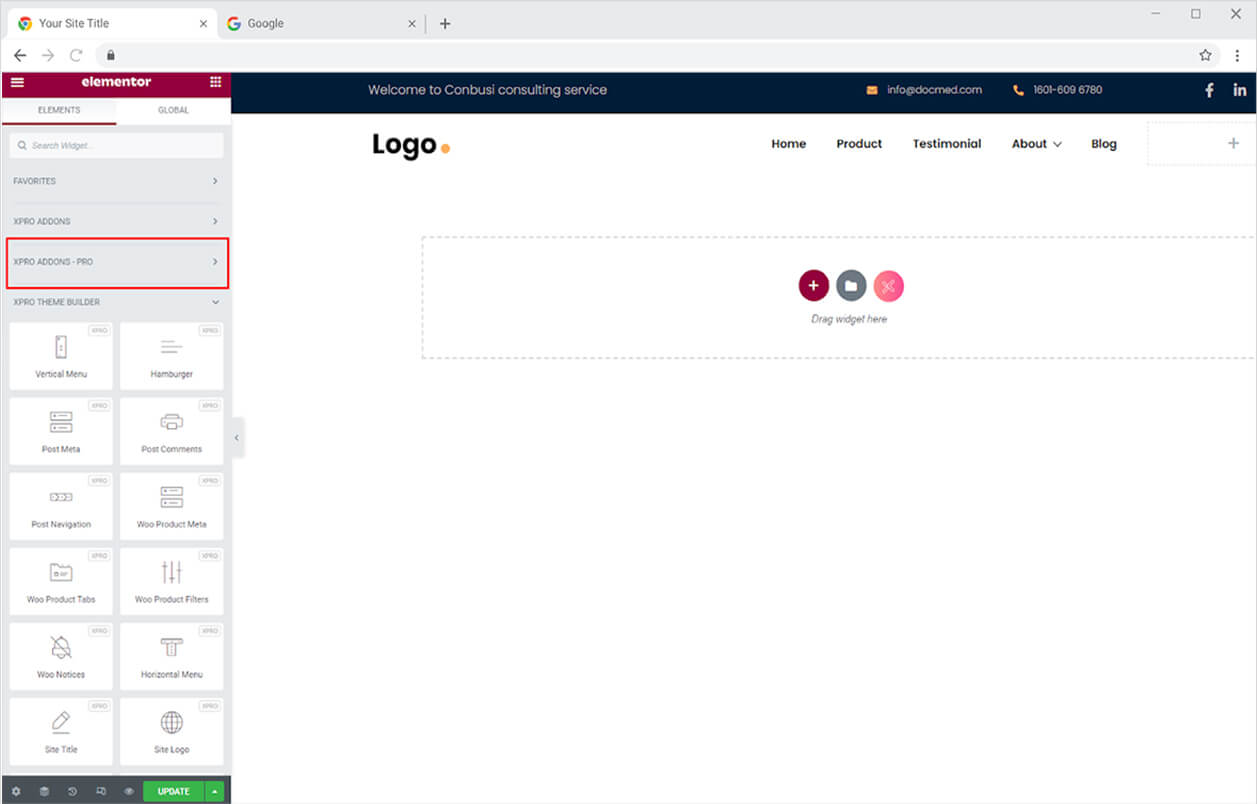Open the settings gear in bottom toolbar
The width and height of the screenshot is (1257, 804).
16,791
